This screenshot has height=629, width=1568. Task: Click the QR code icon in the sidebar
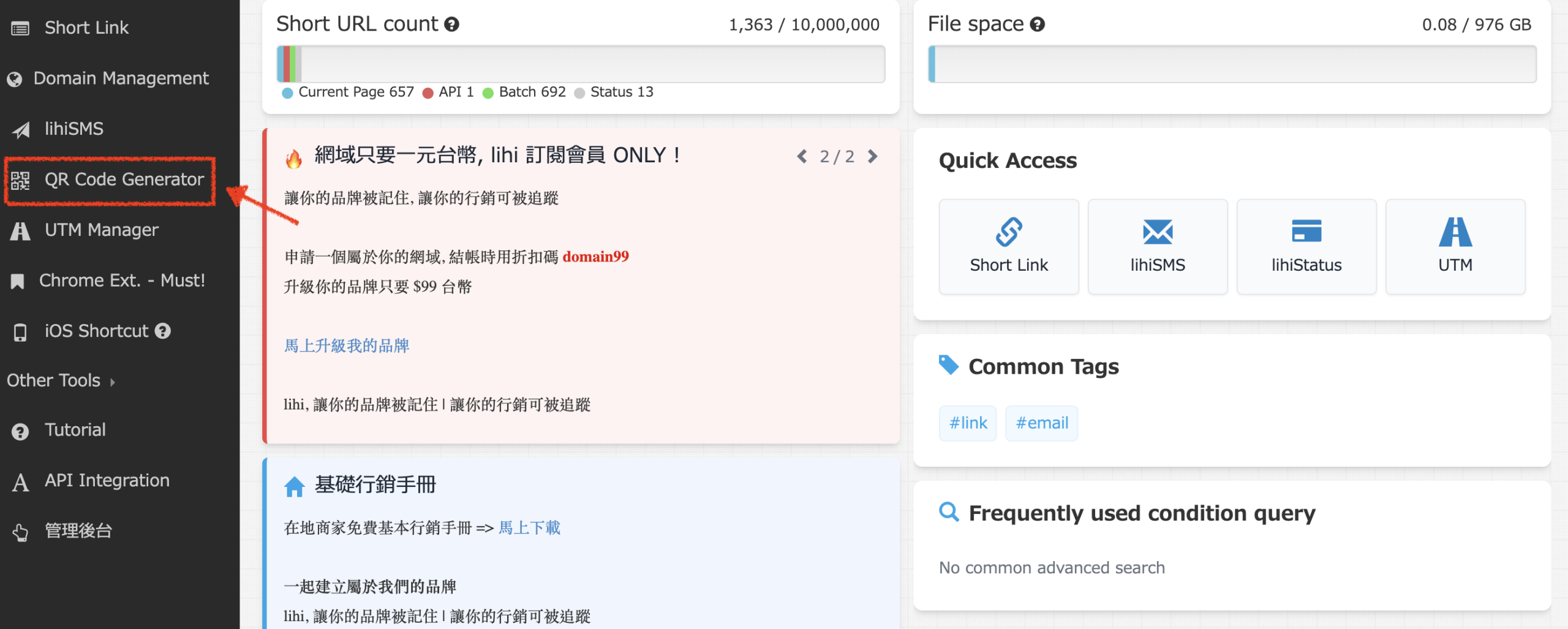tap(20, 180)
